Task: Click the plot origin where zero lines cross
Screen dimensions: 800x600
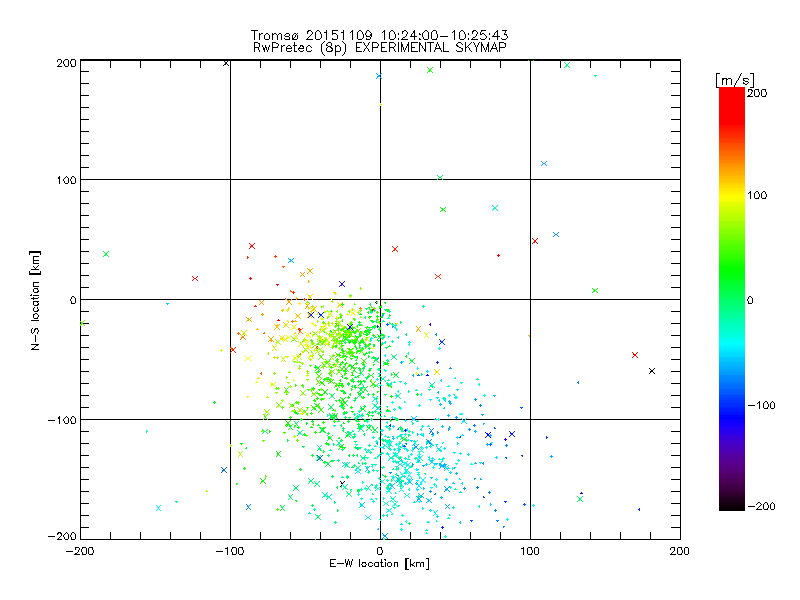Action: point(379,299)
